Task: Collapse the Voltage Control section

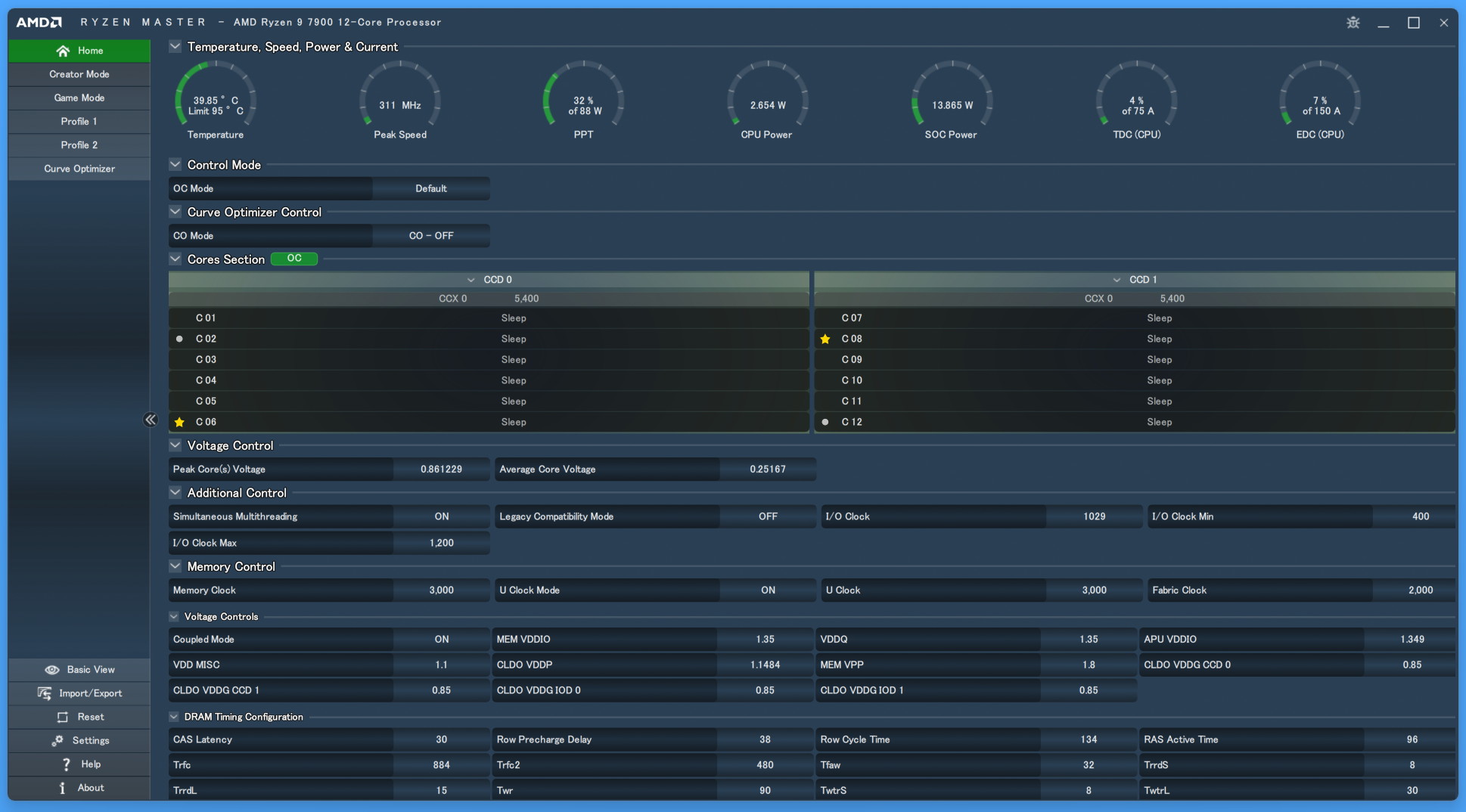Action: click(175, 445)
